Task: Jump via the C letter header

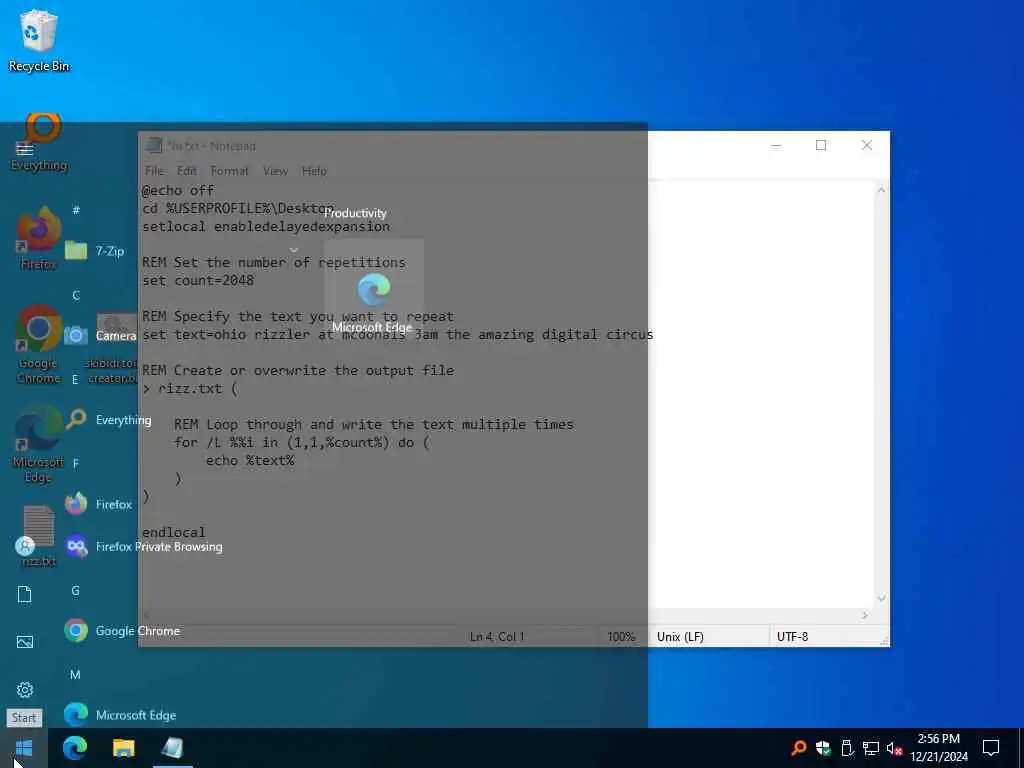Action: 76,295
